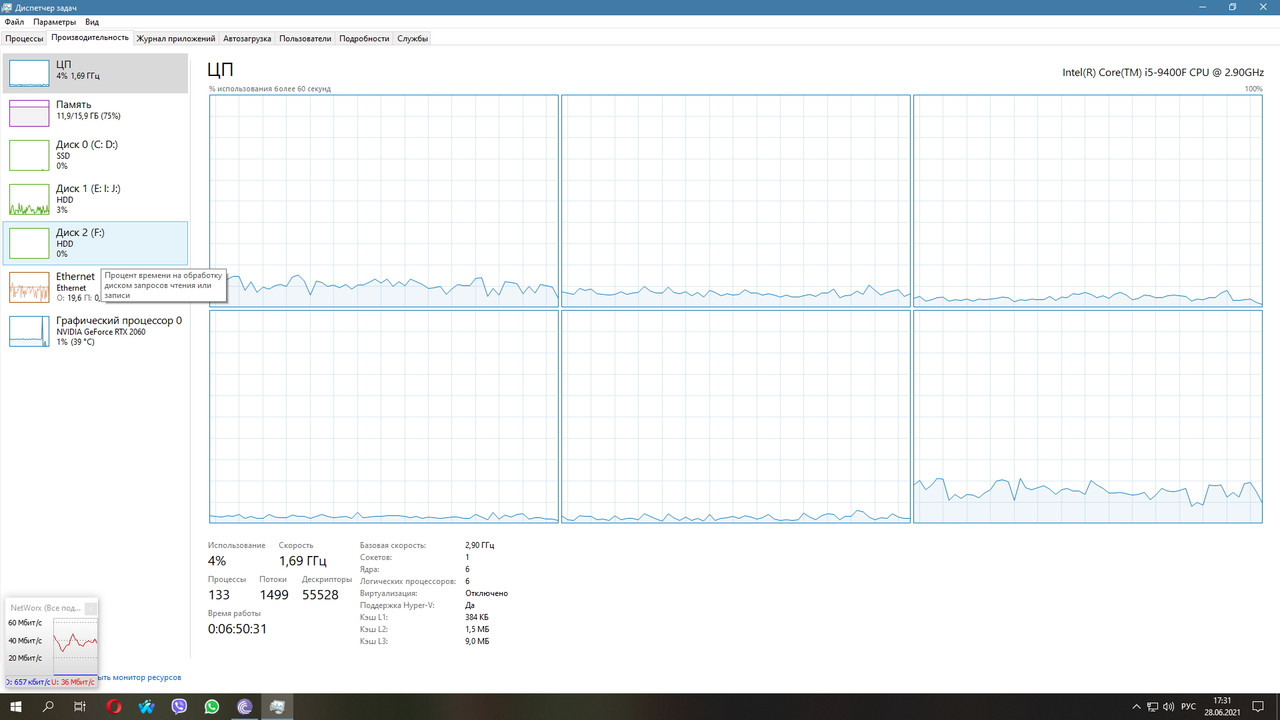The height and width of the screenshot is (720, 1280).
Task: Open the network tray icon
Action: (x=1152, y=707)
